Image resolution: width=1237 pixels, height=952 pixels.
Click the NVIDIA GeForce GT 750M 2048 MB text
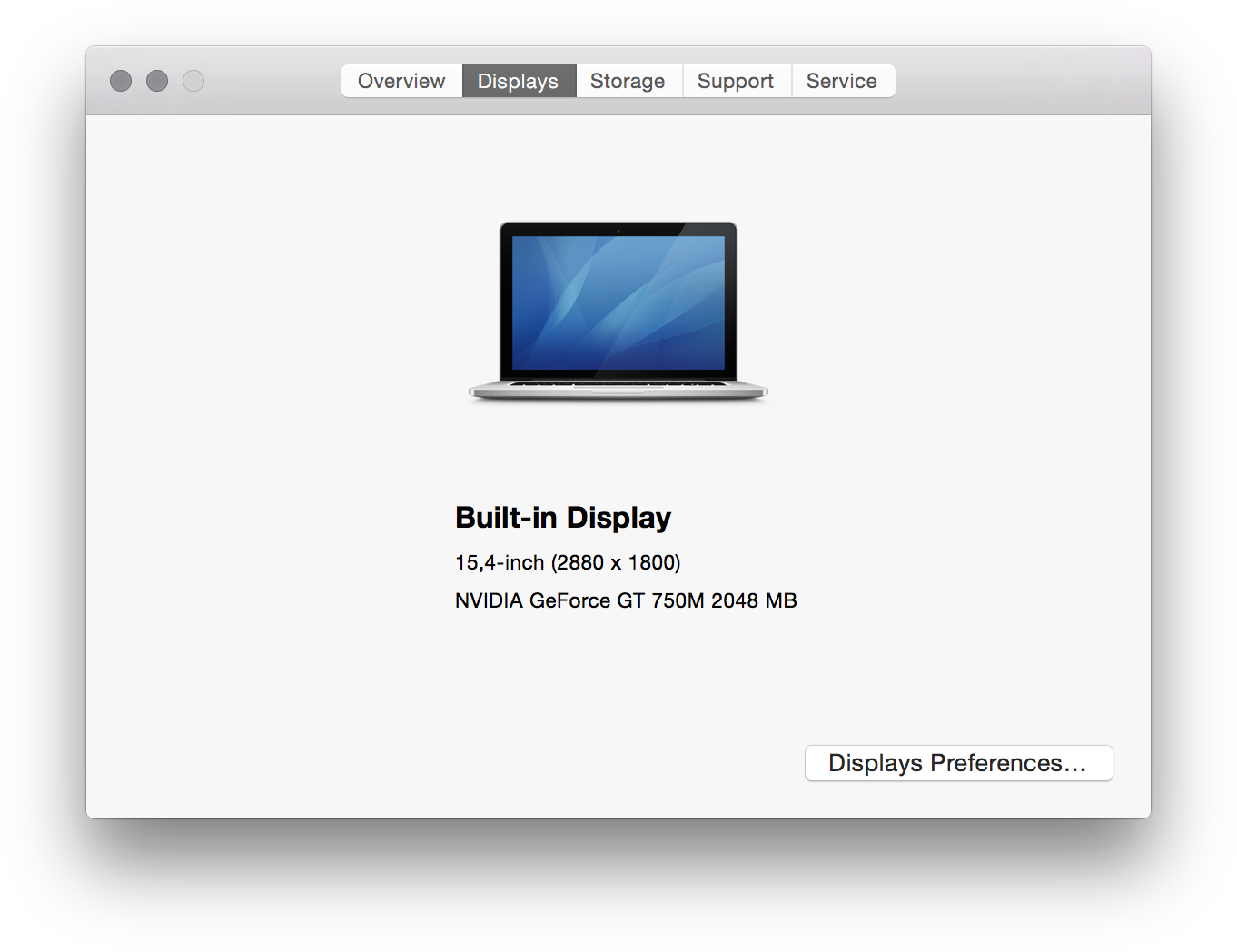[626, 600]
